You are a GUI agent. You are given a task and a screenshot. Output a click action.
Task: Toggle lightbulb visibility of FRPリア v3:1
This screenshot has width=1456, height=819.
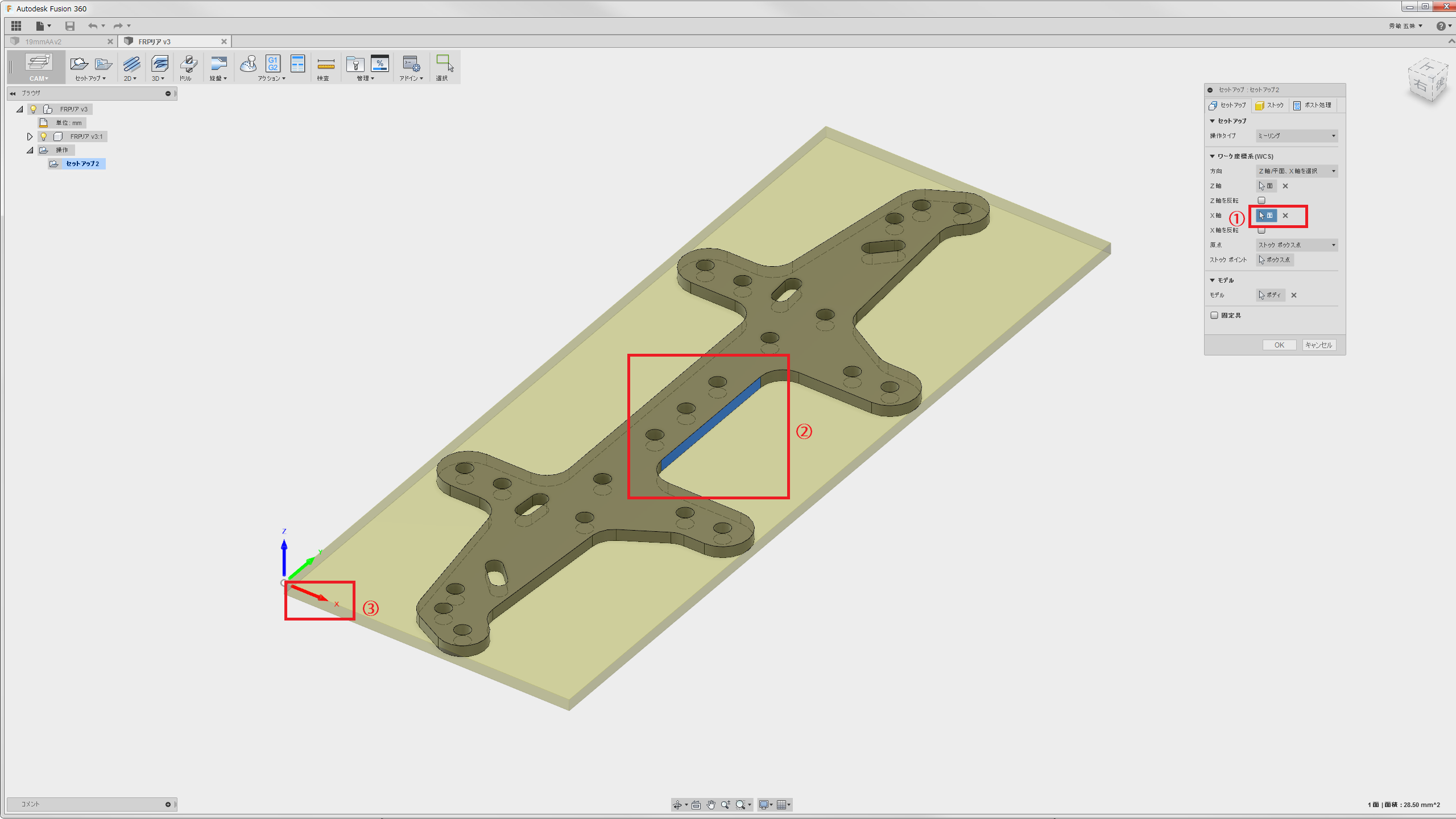point(44,136)
